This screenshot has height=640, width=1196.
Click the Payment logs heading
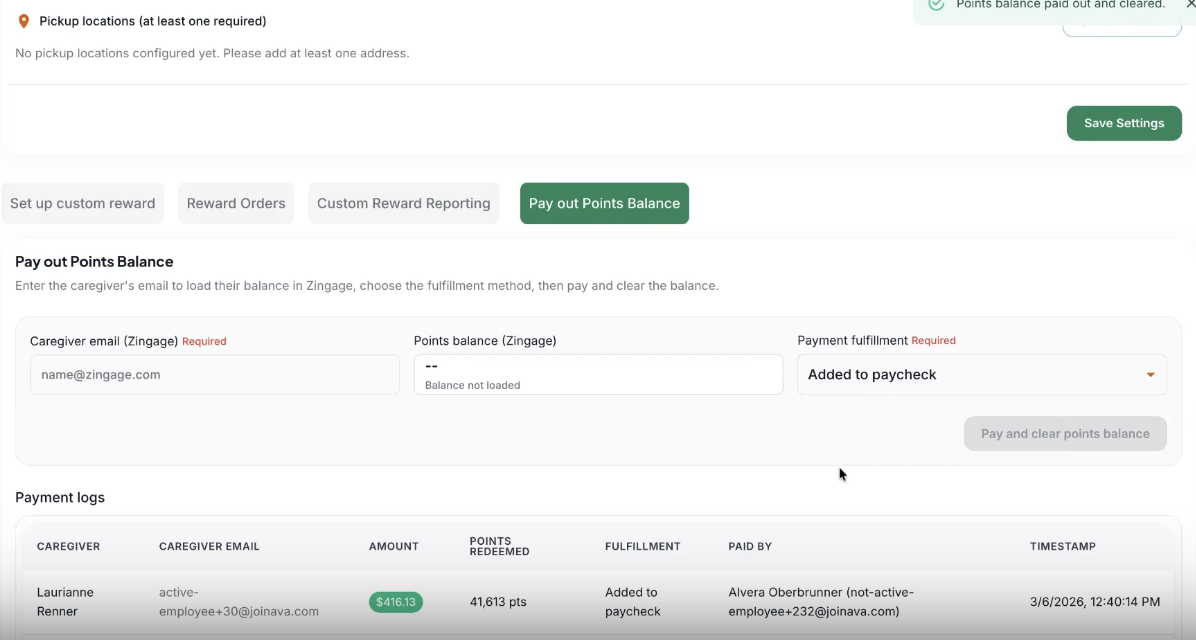pyautogui.click(x=60, y=497)
